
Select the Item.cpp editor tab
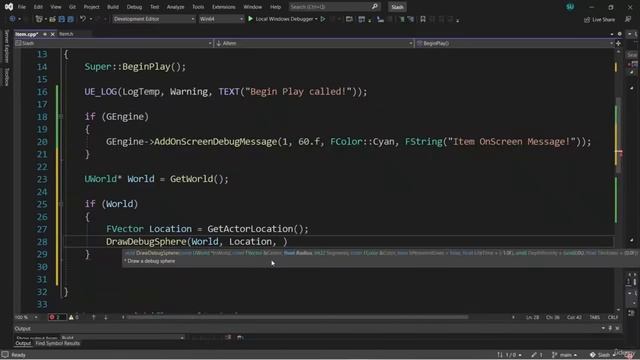point(27,34)
